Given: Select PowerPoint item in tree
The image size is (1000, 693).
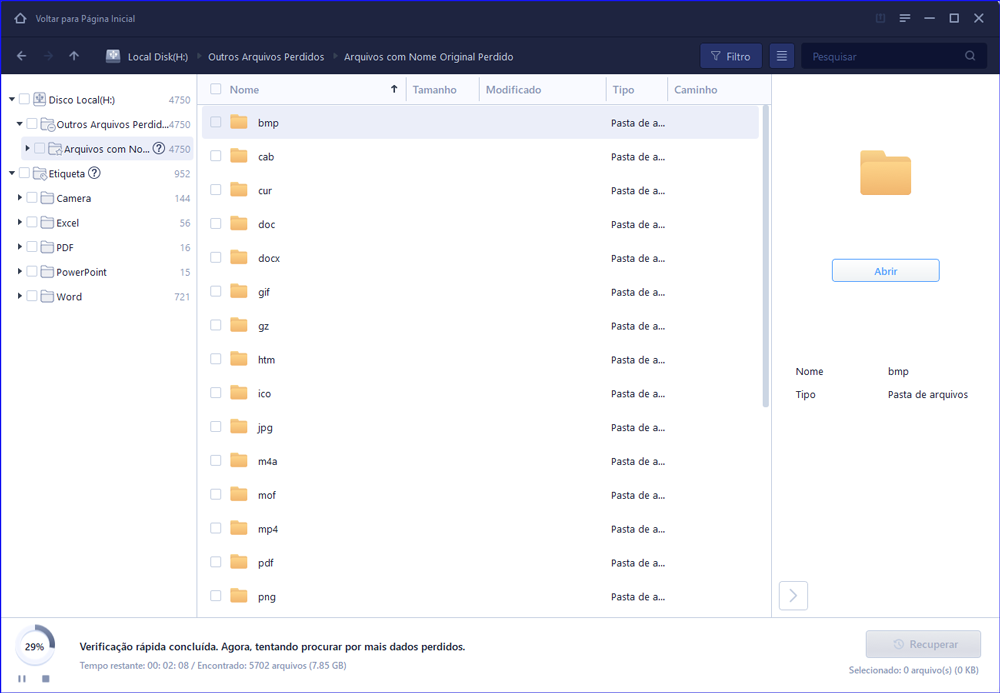Looking at the screenshot, I should (x=81, y=272).
